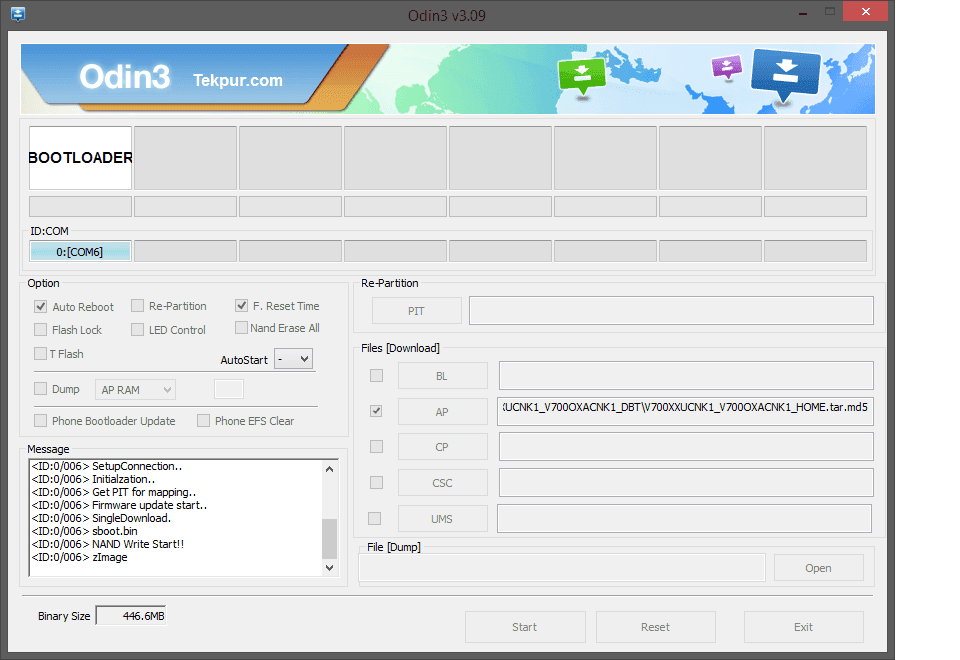The width and height of the screenshot is (960, 660).
Task: Toggle F. Reset Time checkbox
Action: [x=242, y=306]
